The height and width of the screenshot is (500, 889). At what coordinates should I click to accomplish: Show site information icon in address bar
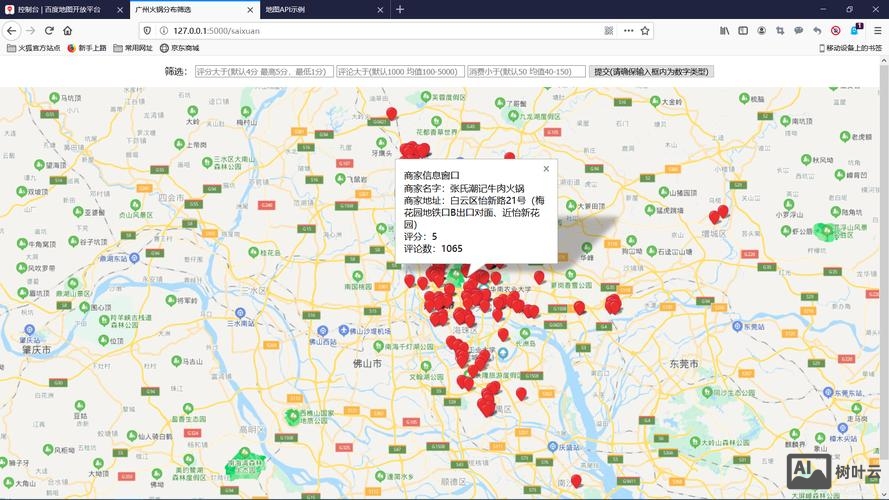point(163,31)
